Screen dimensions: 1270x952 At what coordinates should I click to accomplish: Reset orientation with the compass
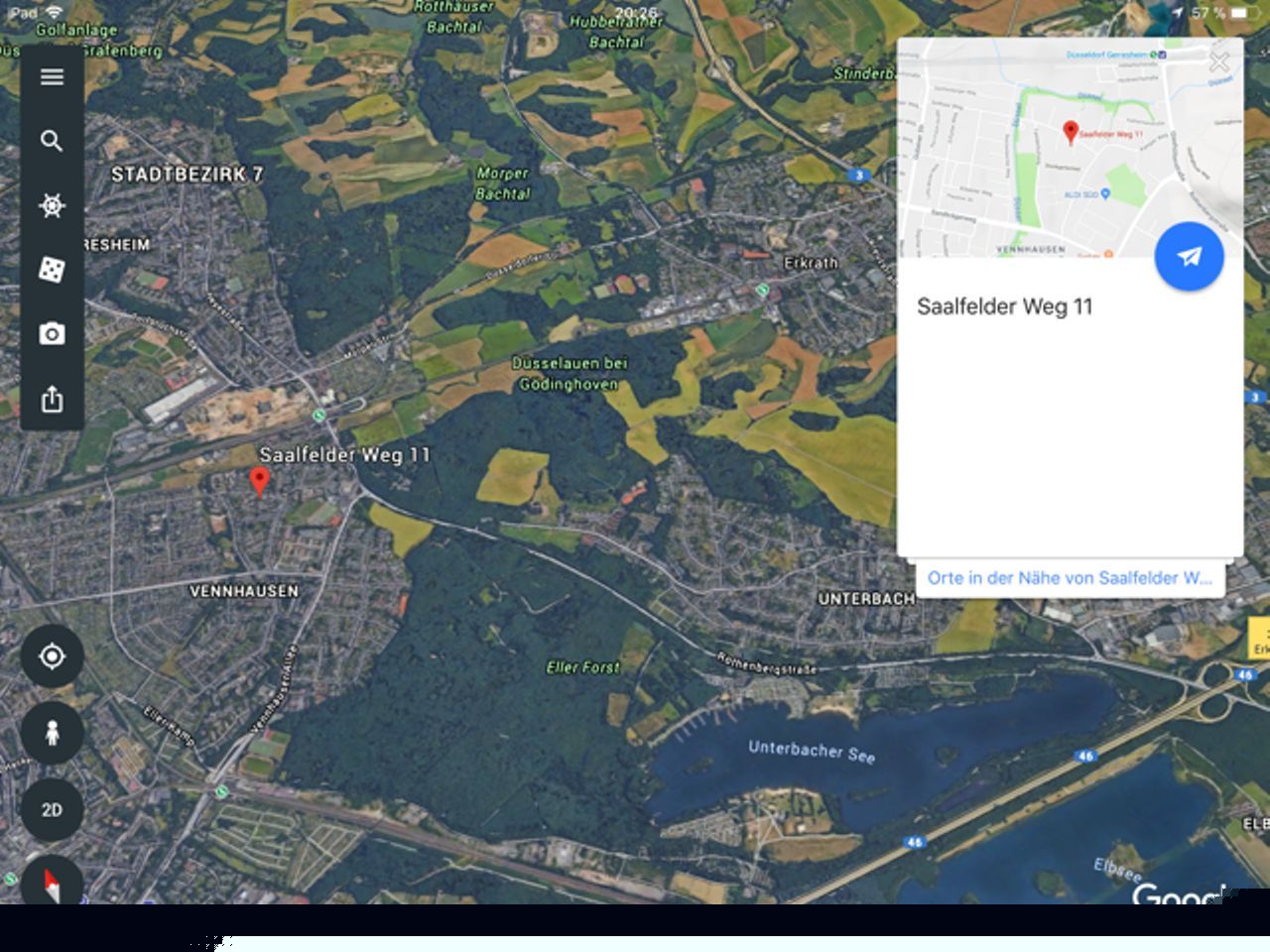(52, 882)
